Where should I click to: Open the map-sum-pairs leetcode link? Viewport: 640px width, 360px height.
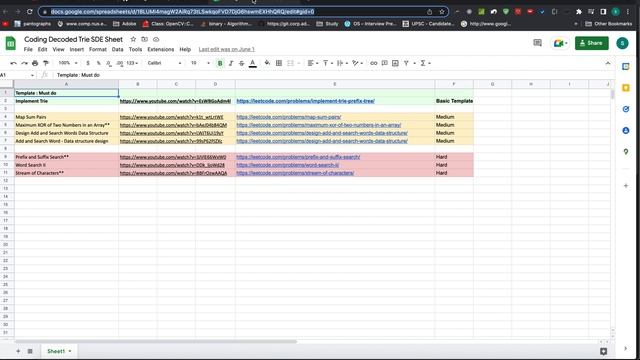289,117
